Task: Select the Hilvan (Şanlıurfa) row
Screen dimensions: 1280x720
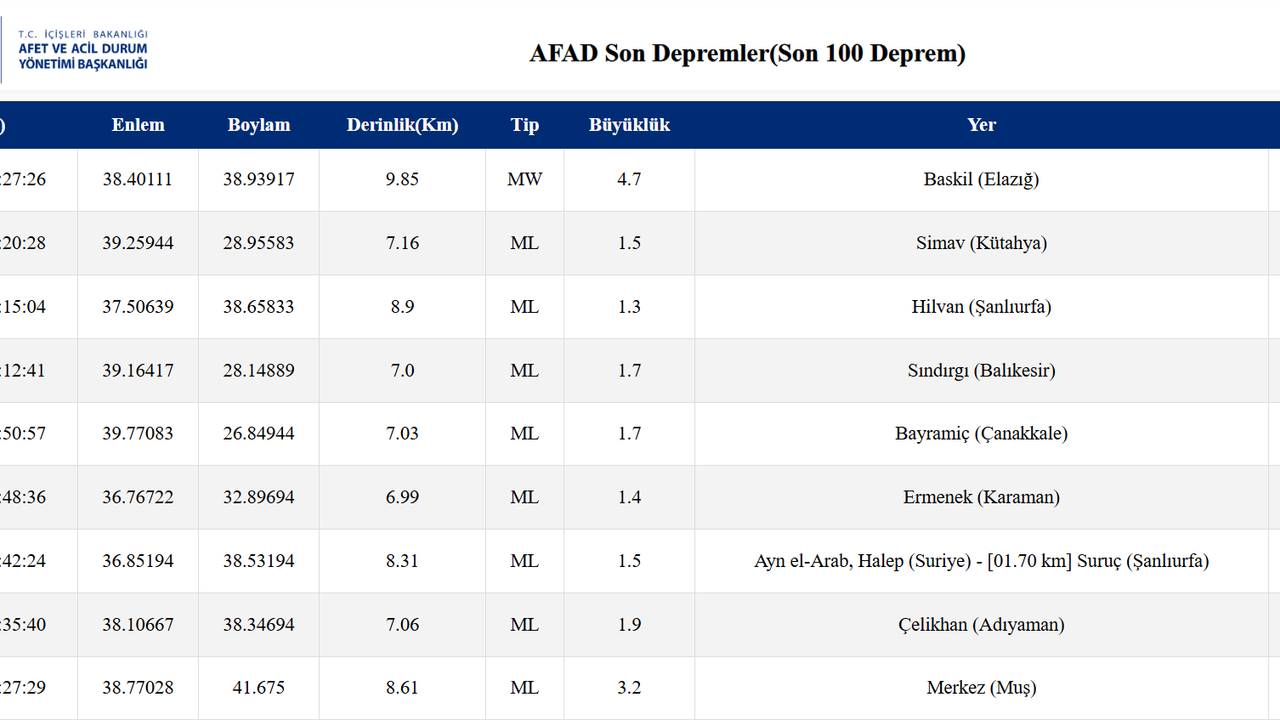Action: click(x=981, y=306)
